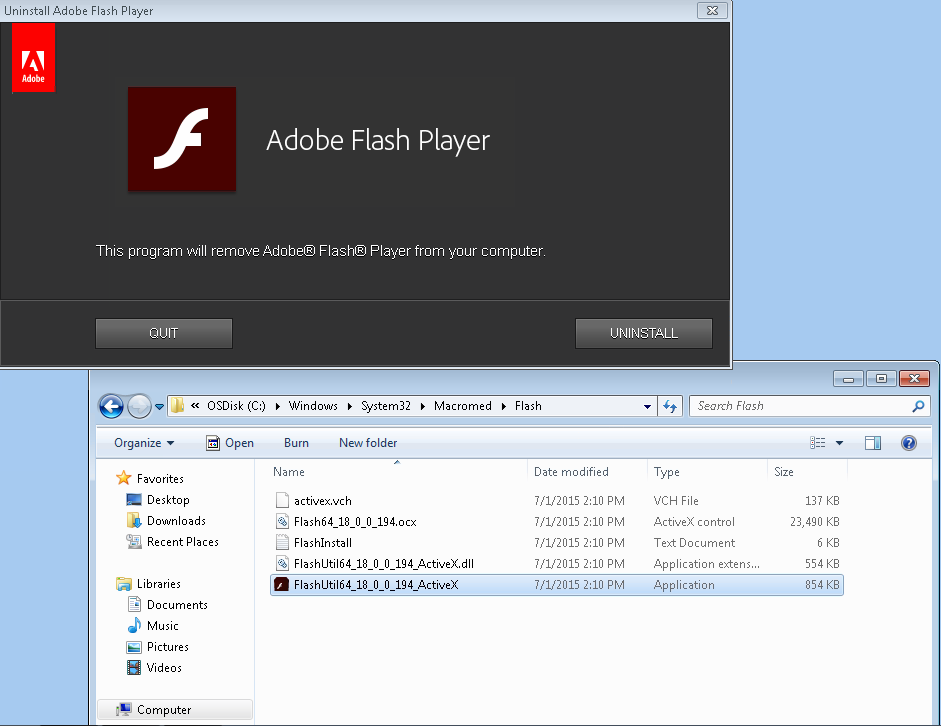Click the Explorer forward arrow icon
The image size is (941, 726).
[139, 406]
